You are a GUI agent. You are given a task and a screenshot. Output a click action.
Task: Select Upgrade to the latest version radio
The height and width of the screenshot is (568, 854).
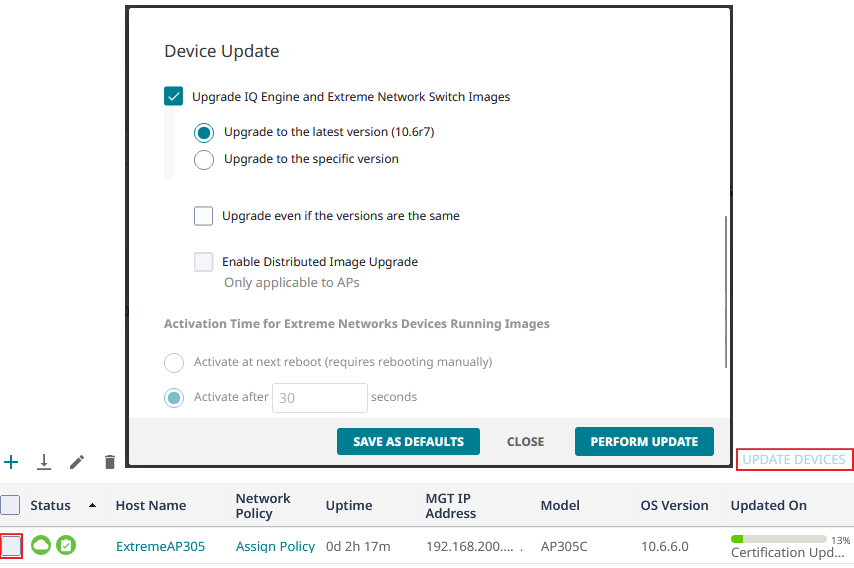(204, 132)
